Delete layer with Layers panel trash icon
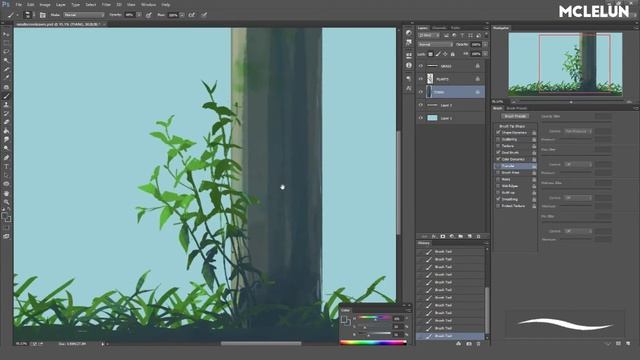Viewport: 640px width, 360px height. click(478, 236)
